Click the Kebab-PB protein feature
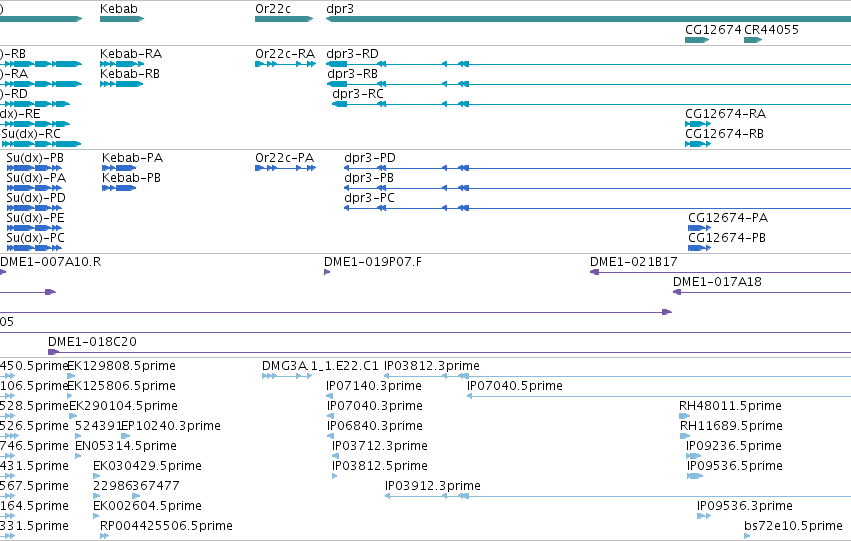 click(119, 188)
